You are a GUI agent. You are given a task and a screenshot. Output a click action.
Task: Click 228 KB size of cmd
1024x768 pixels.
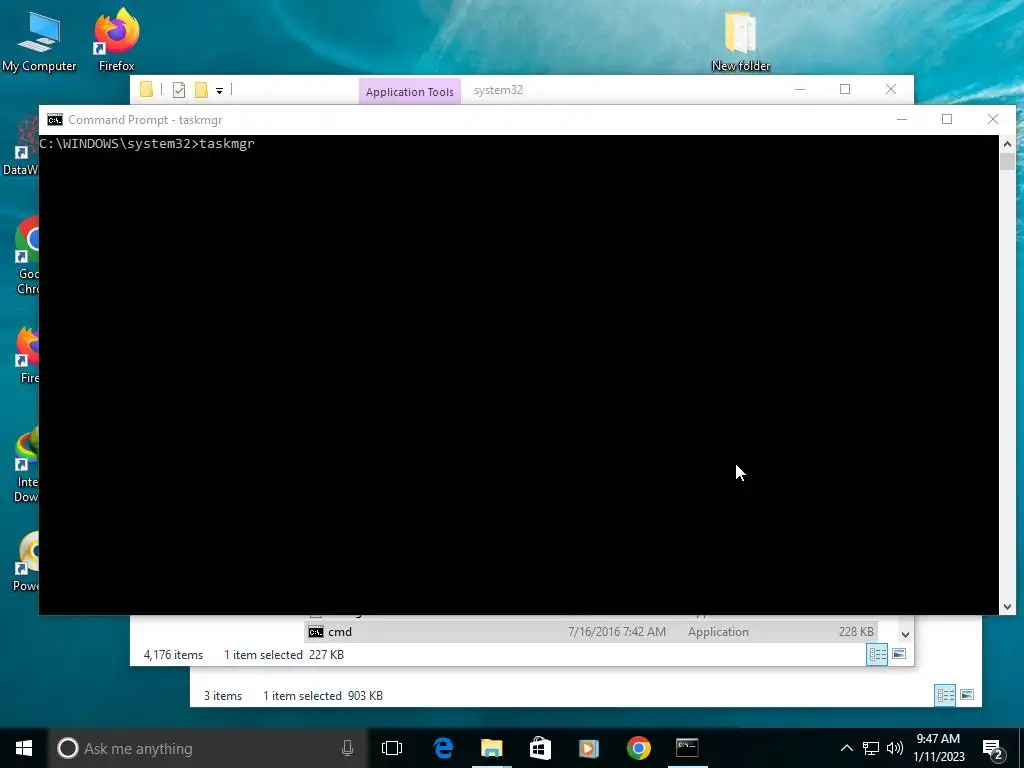coord(856,632)
